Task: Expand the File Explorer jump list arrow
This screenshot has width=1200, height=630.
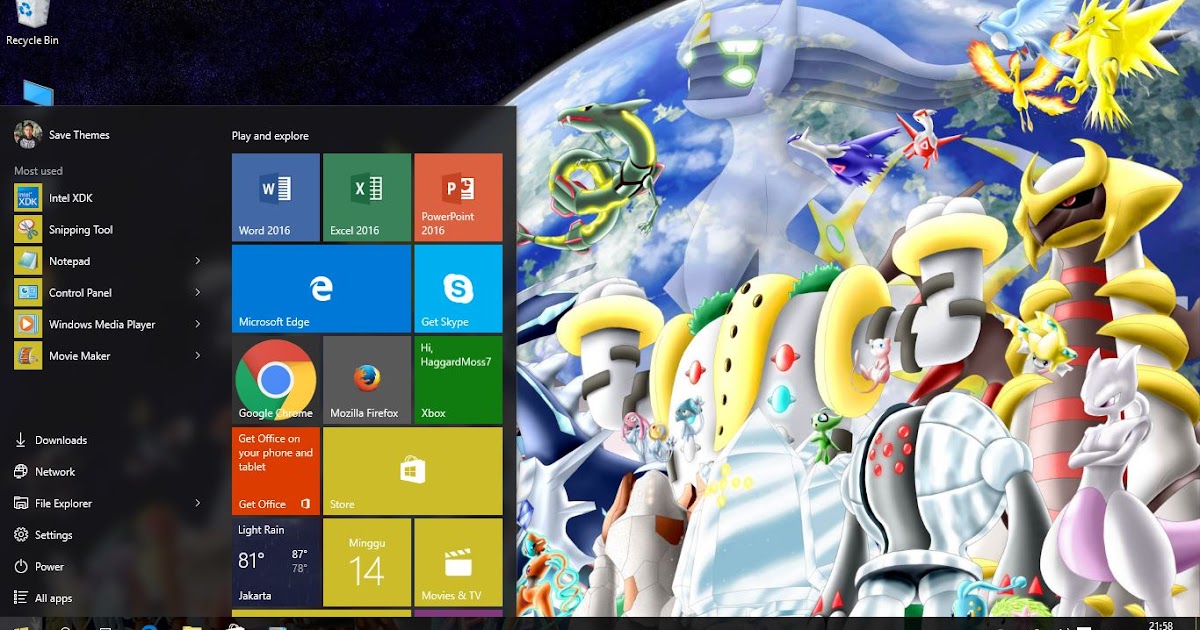Action: click(x=198, y=503)
